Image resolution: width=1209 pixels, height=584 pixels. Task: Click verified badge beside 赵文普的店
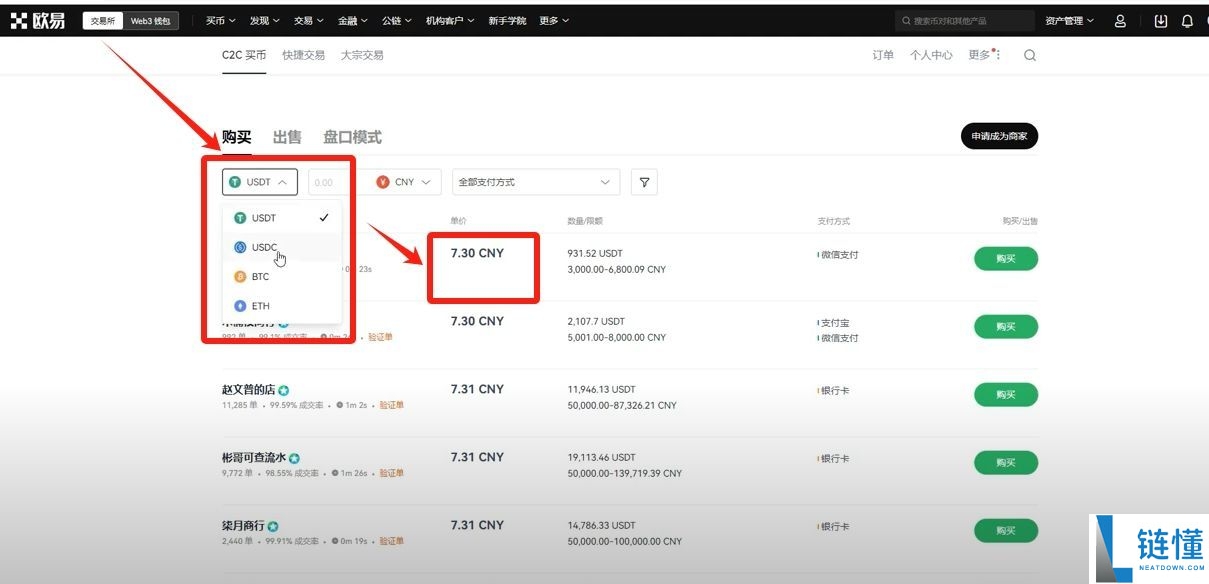point(284,390)
